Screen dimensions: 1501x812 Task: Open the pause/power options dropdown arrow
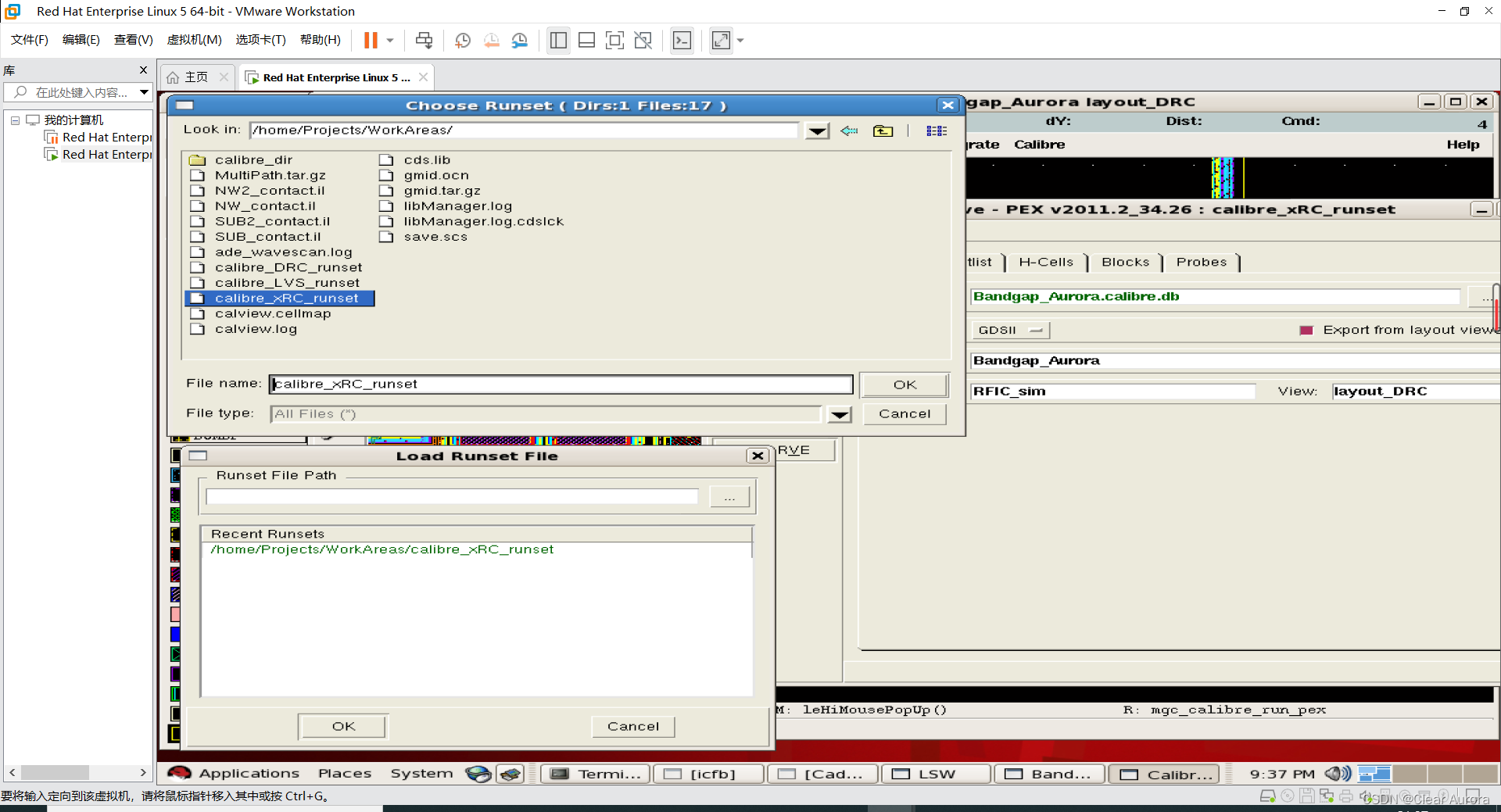tap(389, 40)
